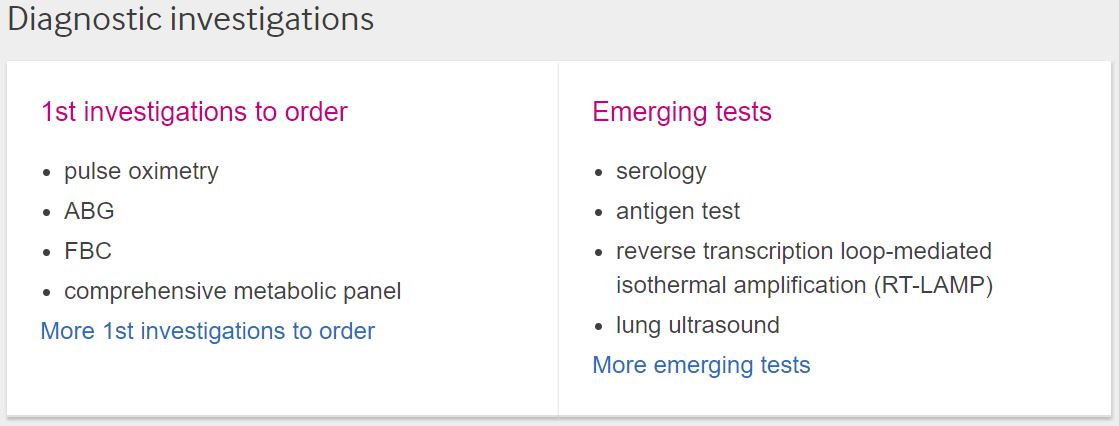Select the 1st investigations to order heading
This screenshot has width=1119, height=426.
(x=194, y=112)
